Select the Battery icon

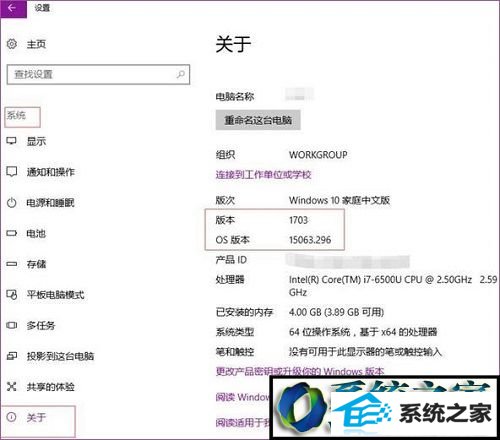coord(12,233)
